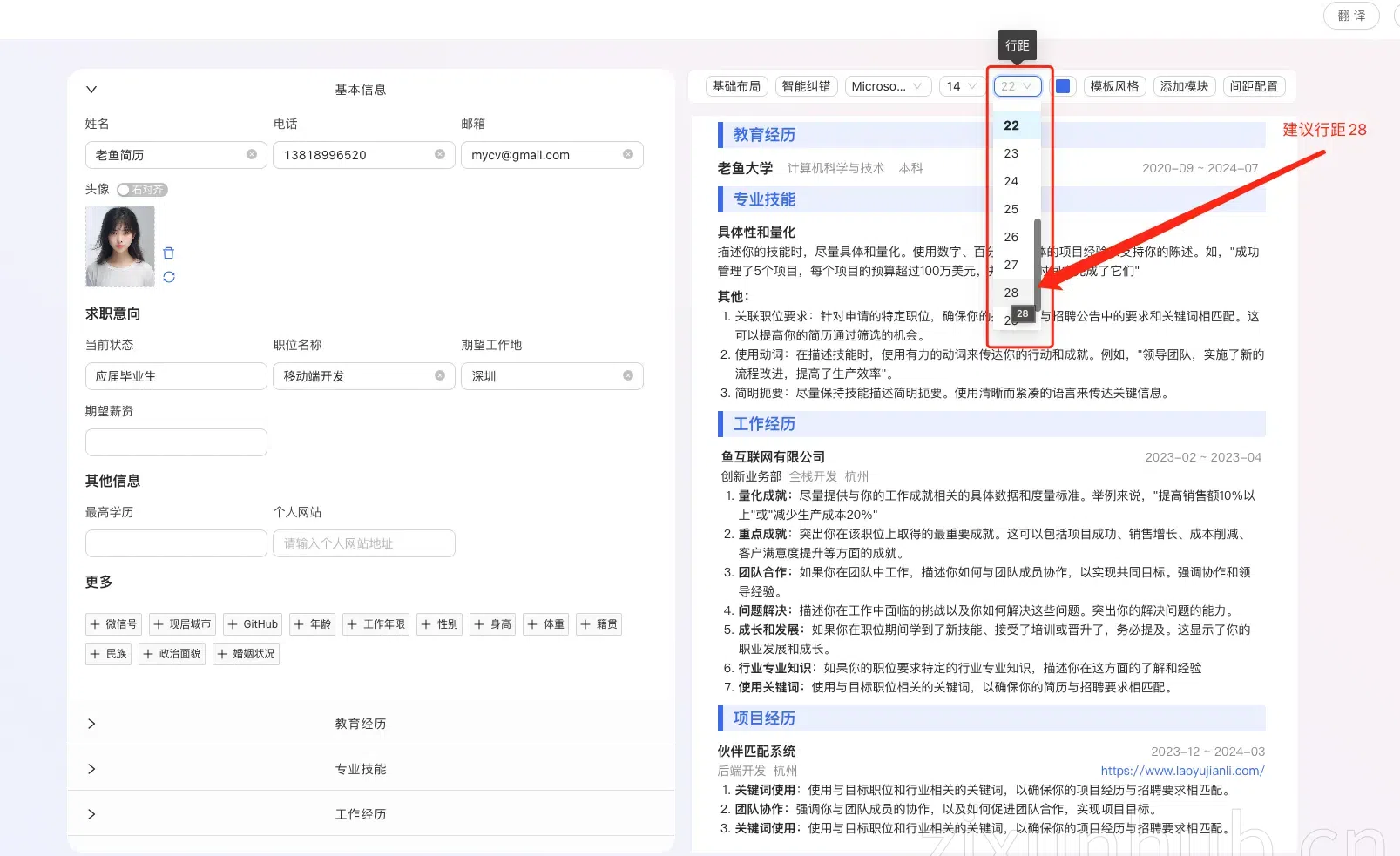
Task: Add the 政治面貌 field
Action: pos(172,654)
